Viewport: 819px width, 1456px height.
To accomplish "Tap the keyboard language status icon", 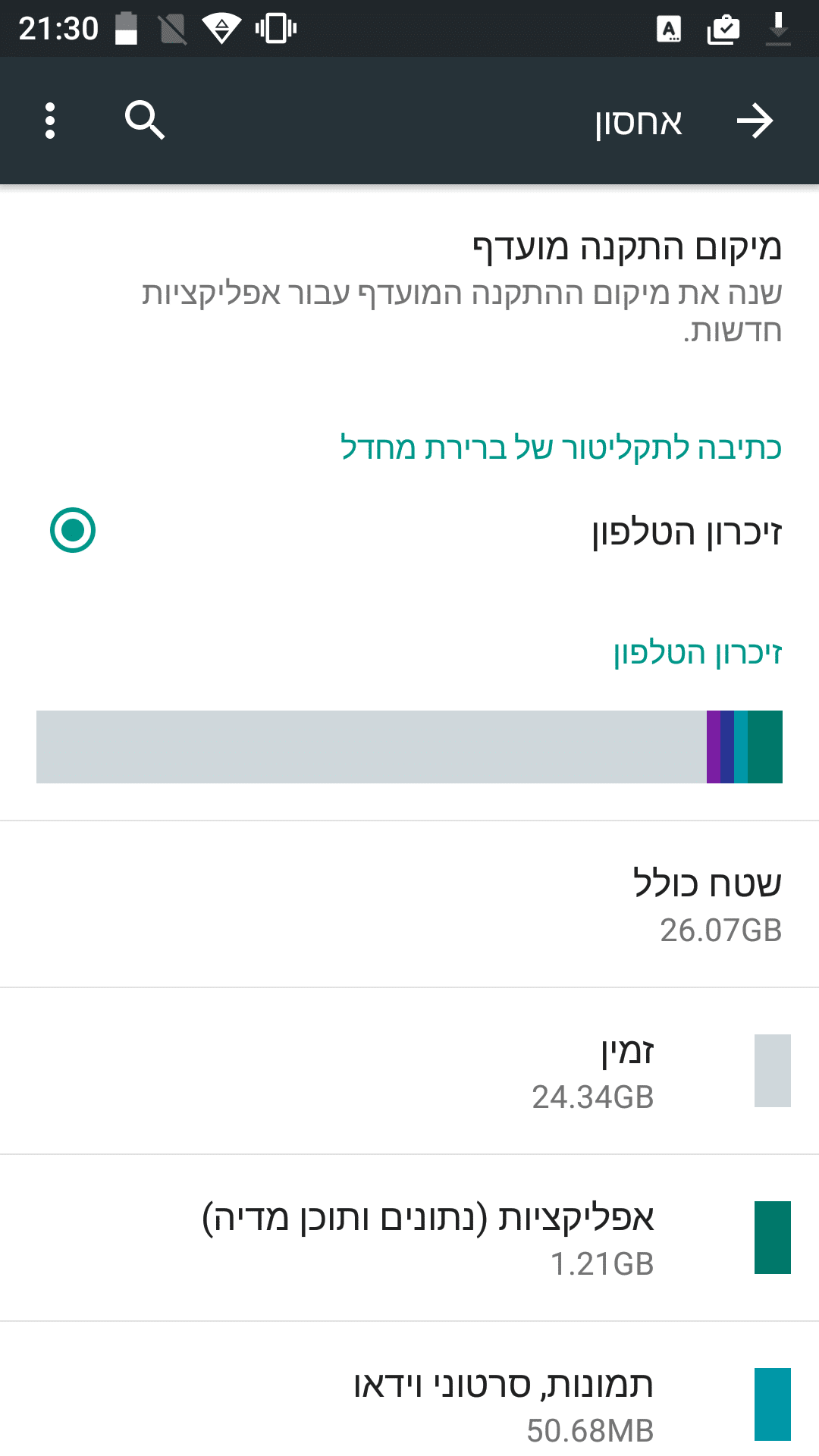I will pyautogui.click(x=669, y=30).
